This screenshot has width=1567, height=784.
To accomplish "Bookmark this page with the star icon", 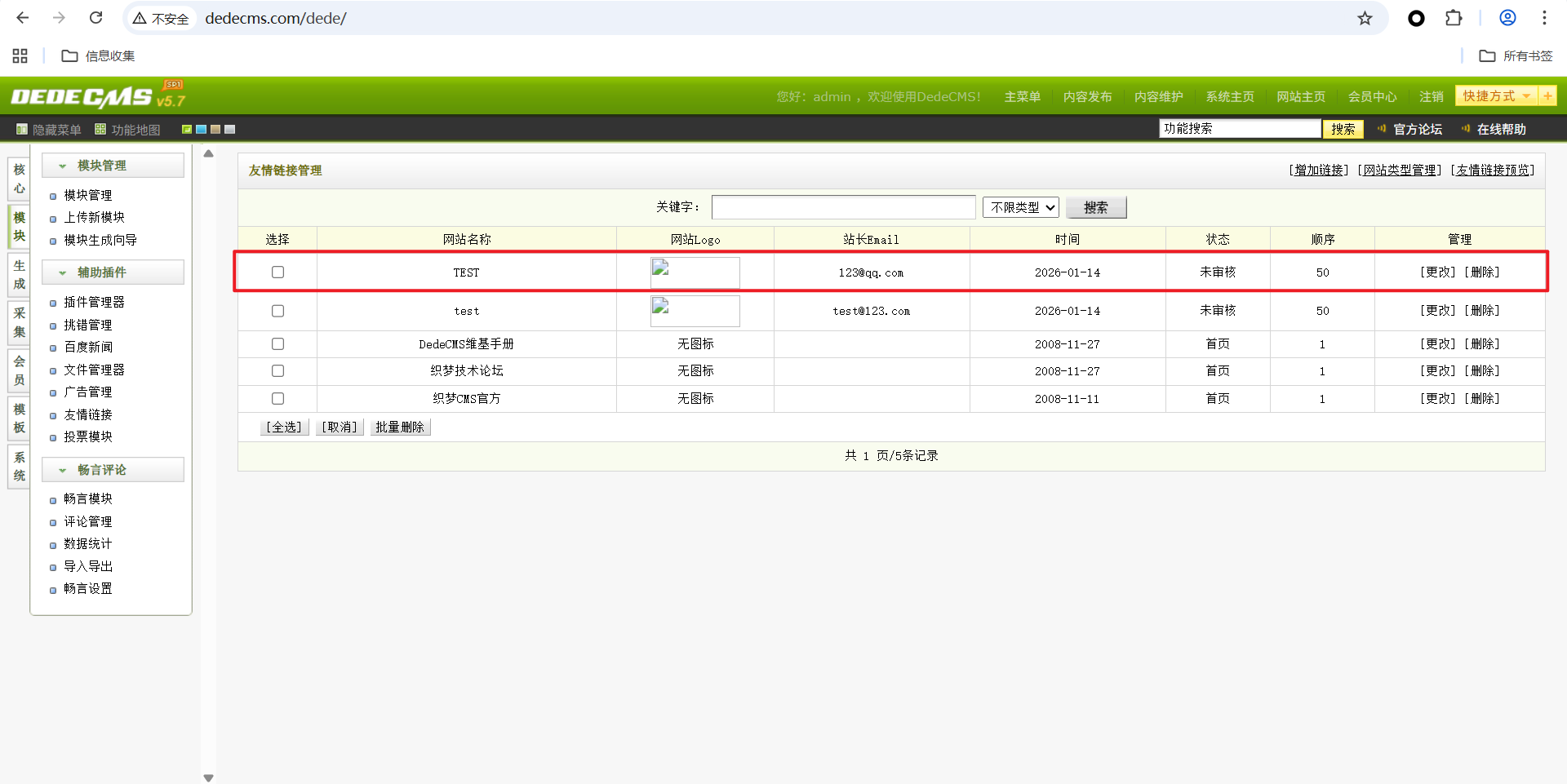I will [1365, 18].
